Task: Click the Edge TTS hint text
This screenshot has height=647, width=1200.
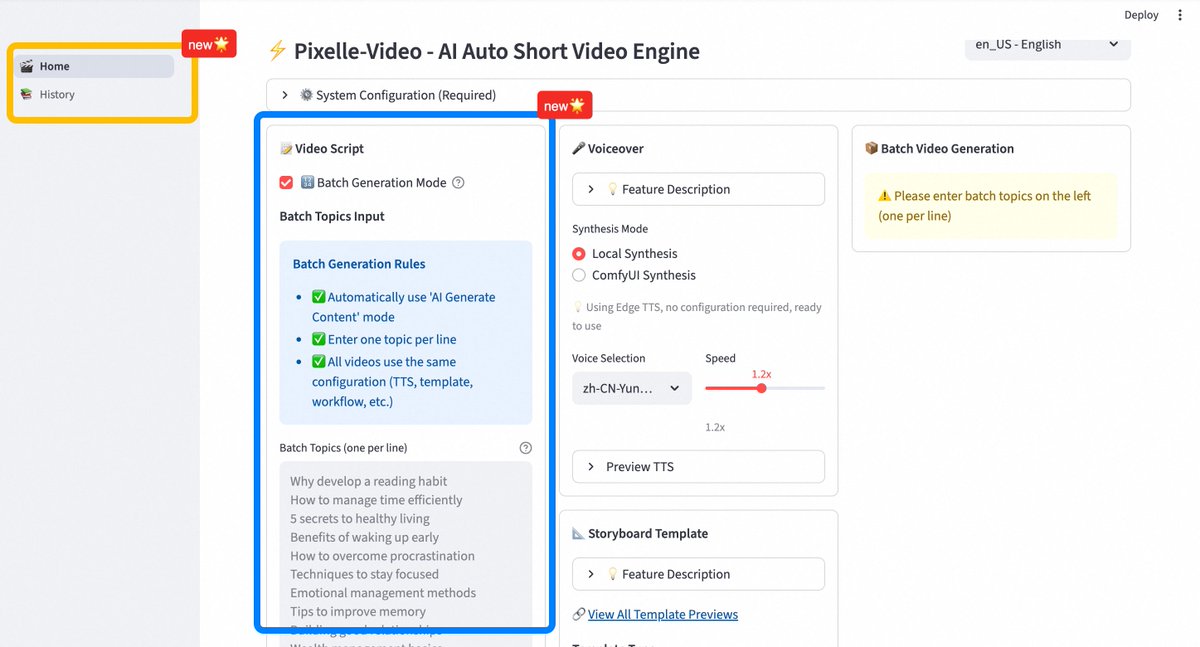Action: tap(697, 316)
